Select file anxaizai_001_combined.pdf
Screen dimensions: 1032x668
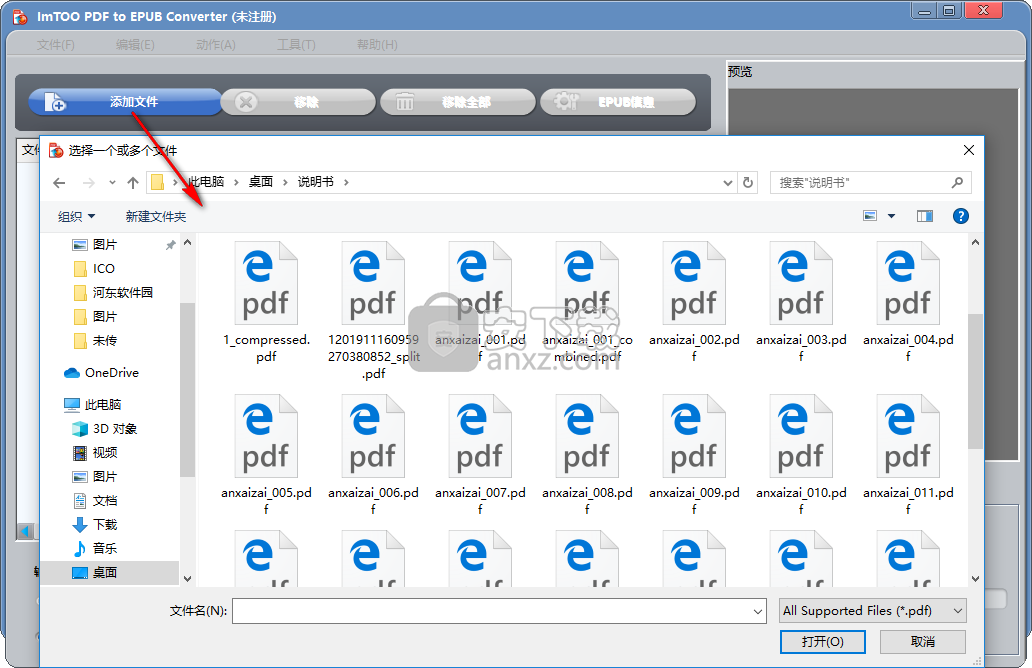pyautogui.click(x=587, y=301)
